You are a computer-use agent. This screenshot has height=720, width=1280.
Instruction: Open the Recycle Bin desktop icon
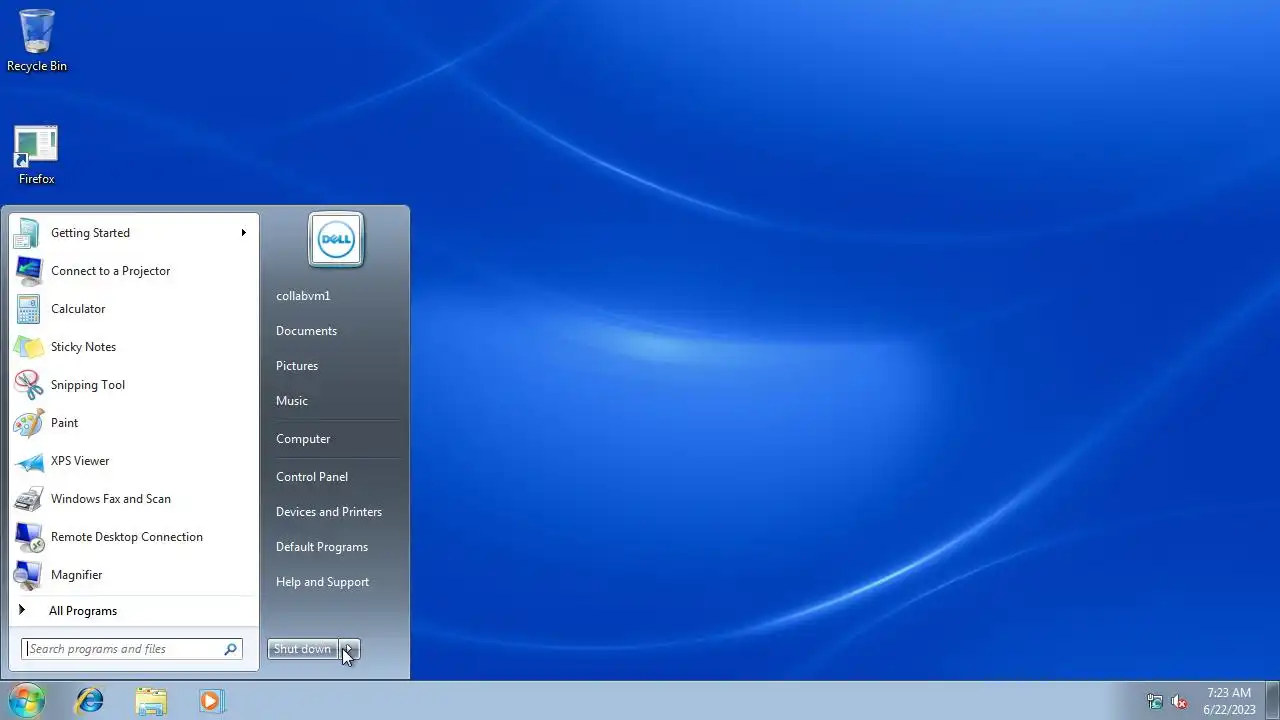tap(37, 40)
